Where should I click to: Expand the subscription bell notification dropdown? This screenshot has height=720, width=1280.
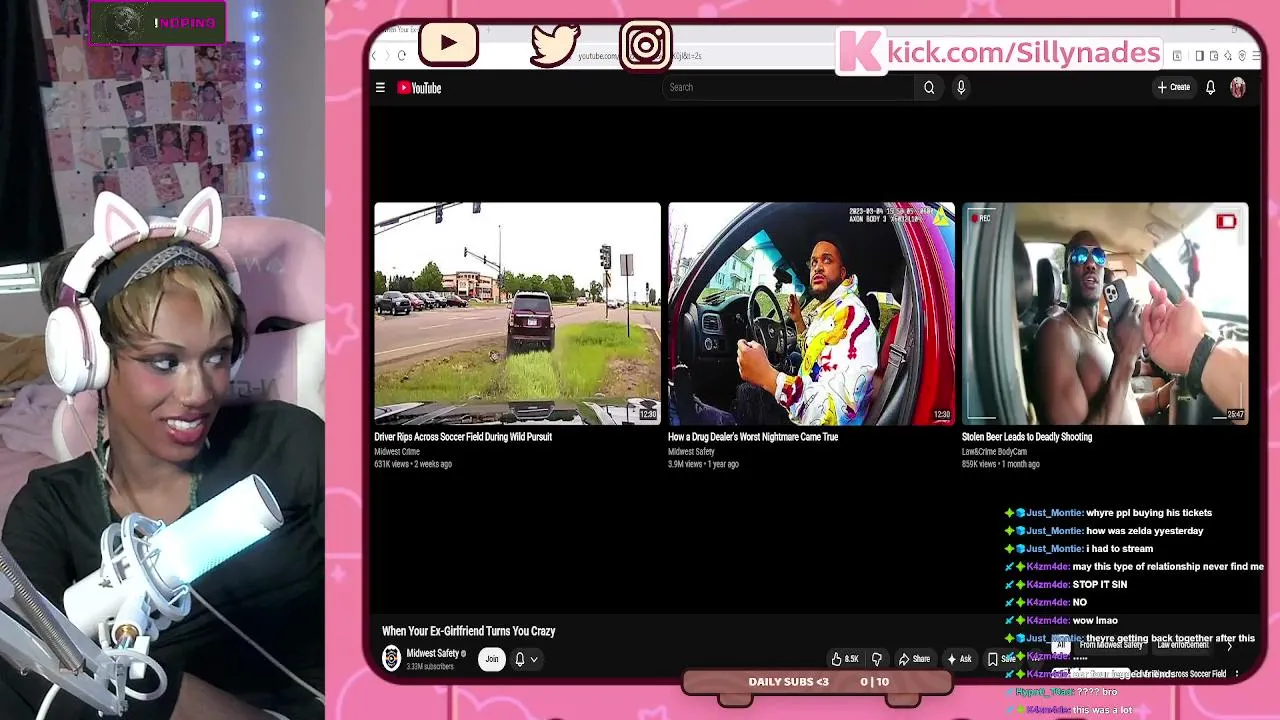tap(526, 659)
